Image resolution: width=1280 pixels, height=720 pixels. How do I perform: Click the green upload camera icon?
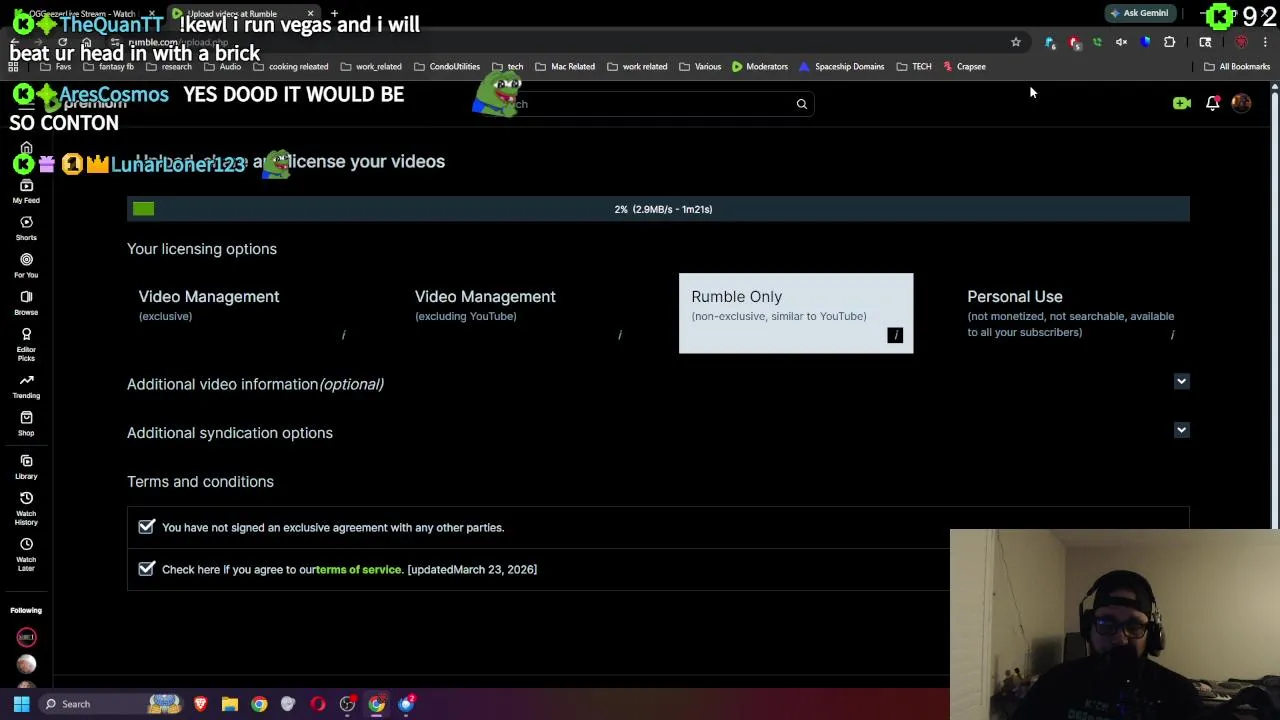pos(1181,103)
